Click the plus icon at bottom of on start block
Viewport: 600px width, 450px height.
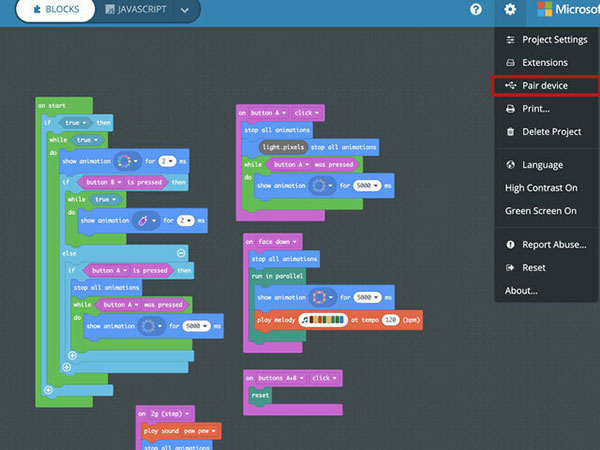coord(49,389)
